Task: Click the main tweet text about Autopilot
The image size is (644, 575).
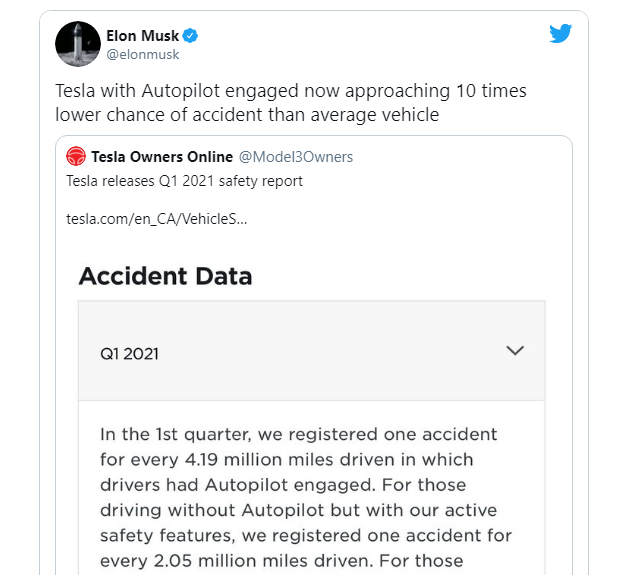Action: 291,103
